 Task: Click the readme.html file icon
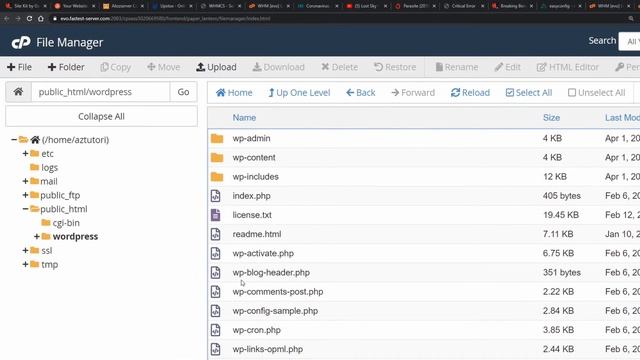[216, 234]
